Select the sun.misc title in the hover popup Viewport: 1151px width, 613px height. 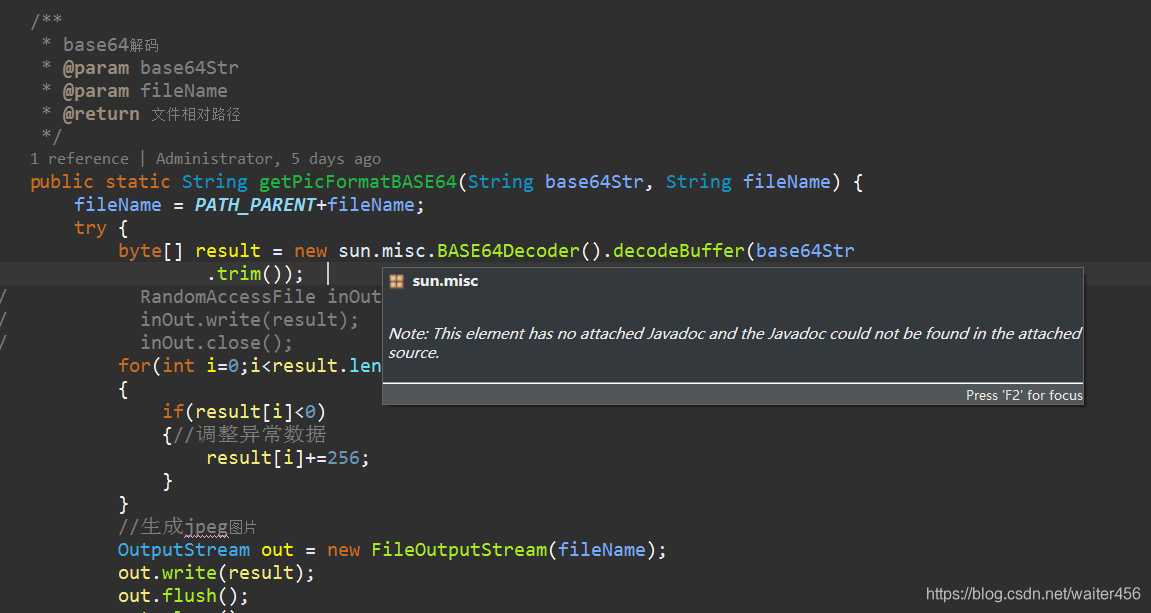point(445,281)
